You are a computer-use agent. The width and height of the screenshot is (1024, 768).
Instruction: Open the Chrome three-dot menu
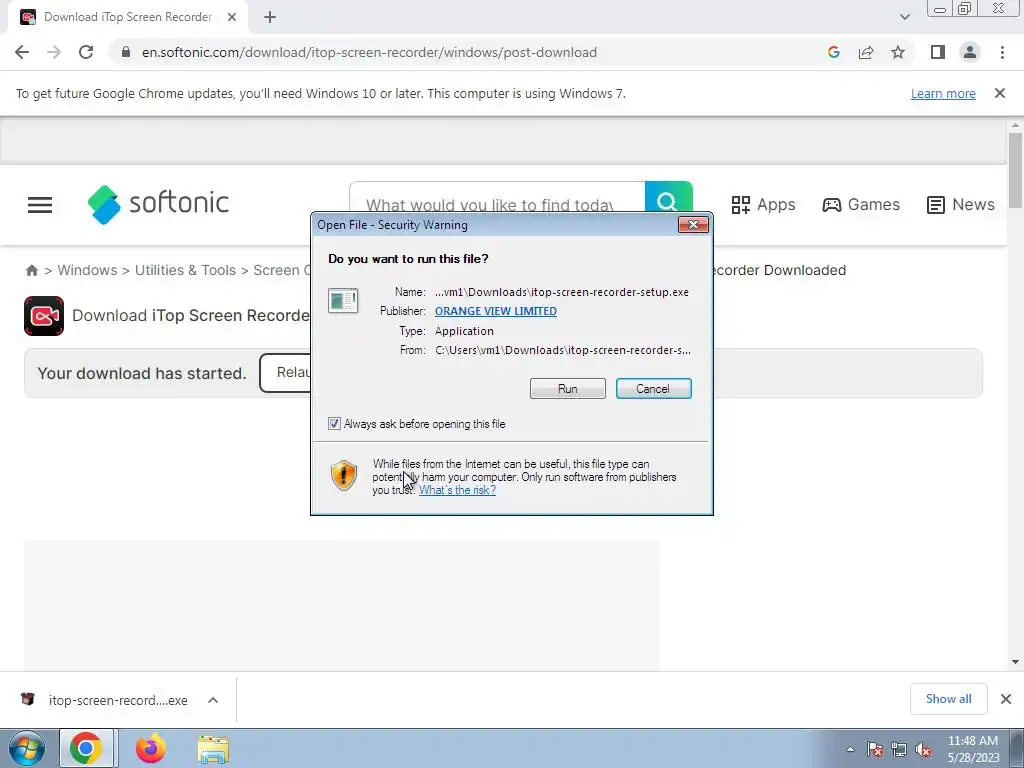point(1002,52)
